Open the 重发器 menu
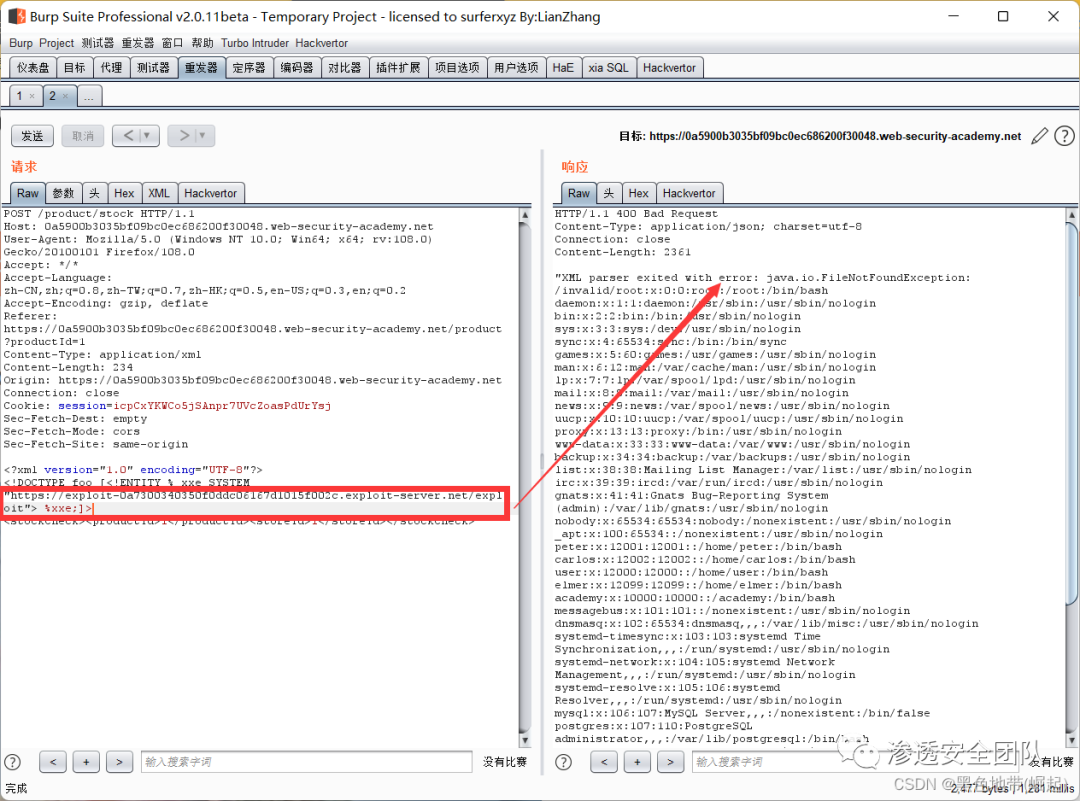The height and width of the screenshot is (801, 1080). point(138,43)
